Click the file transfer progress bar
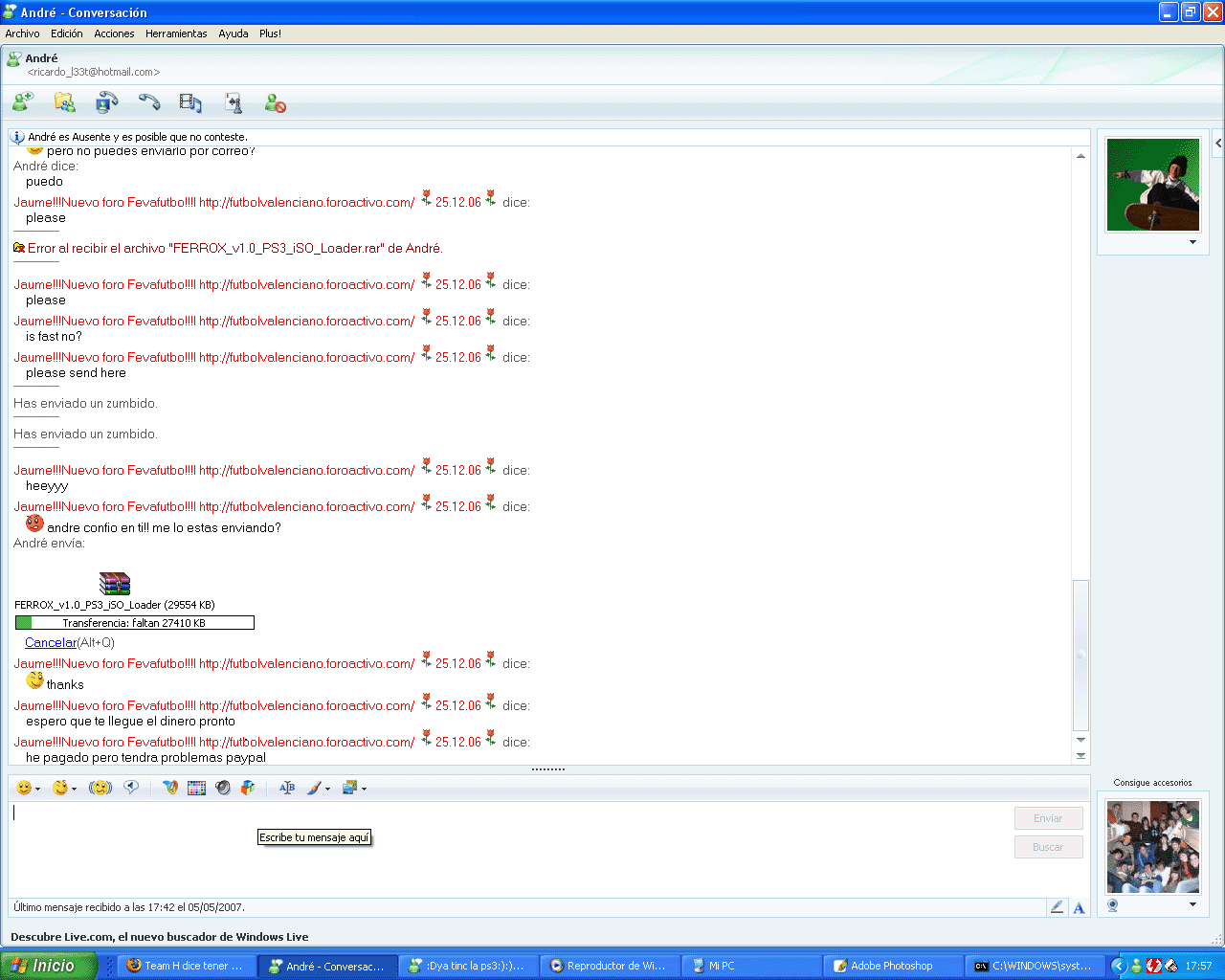 pyautogui.click(x=135, y=623)
